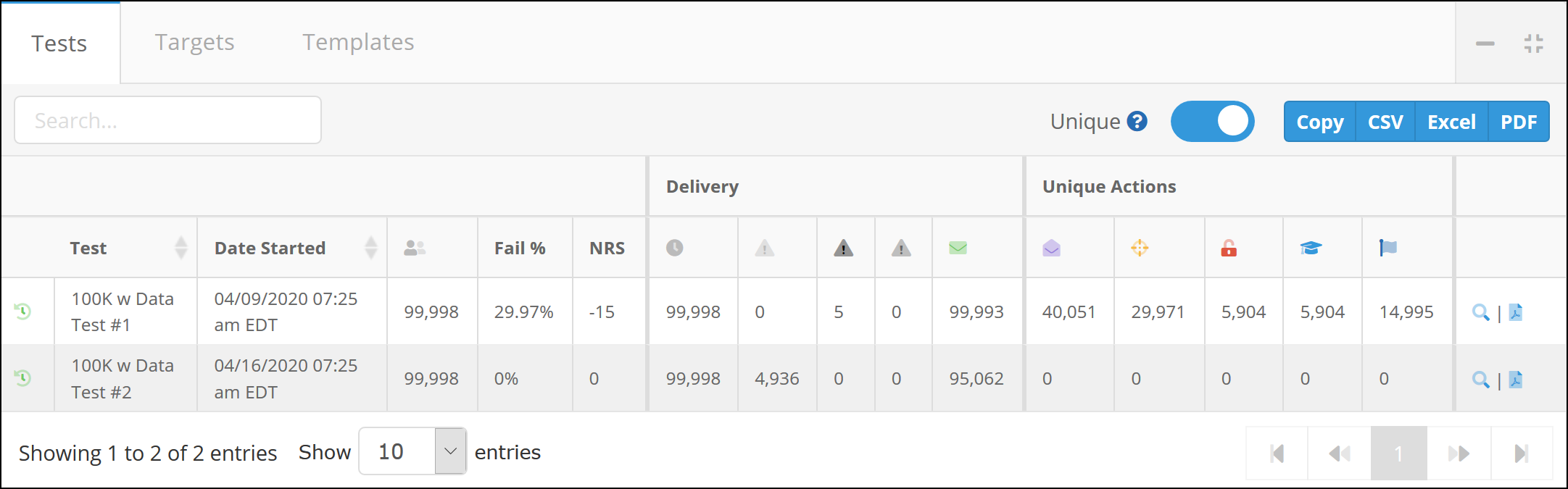Click the 40,051 opens value
The width and height of the screenshot is (1568, 489).
(1069, 312)
